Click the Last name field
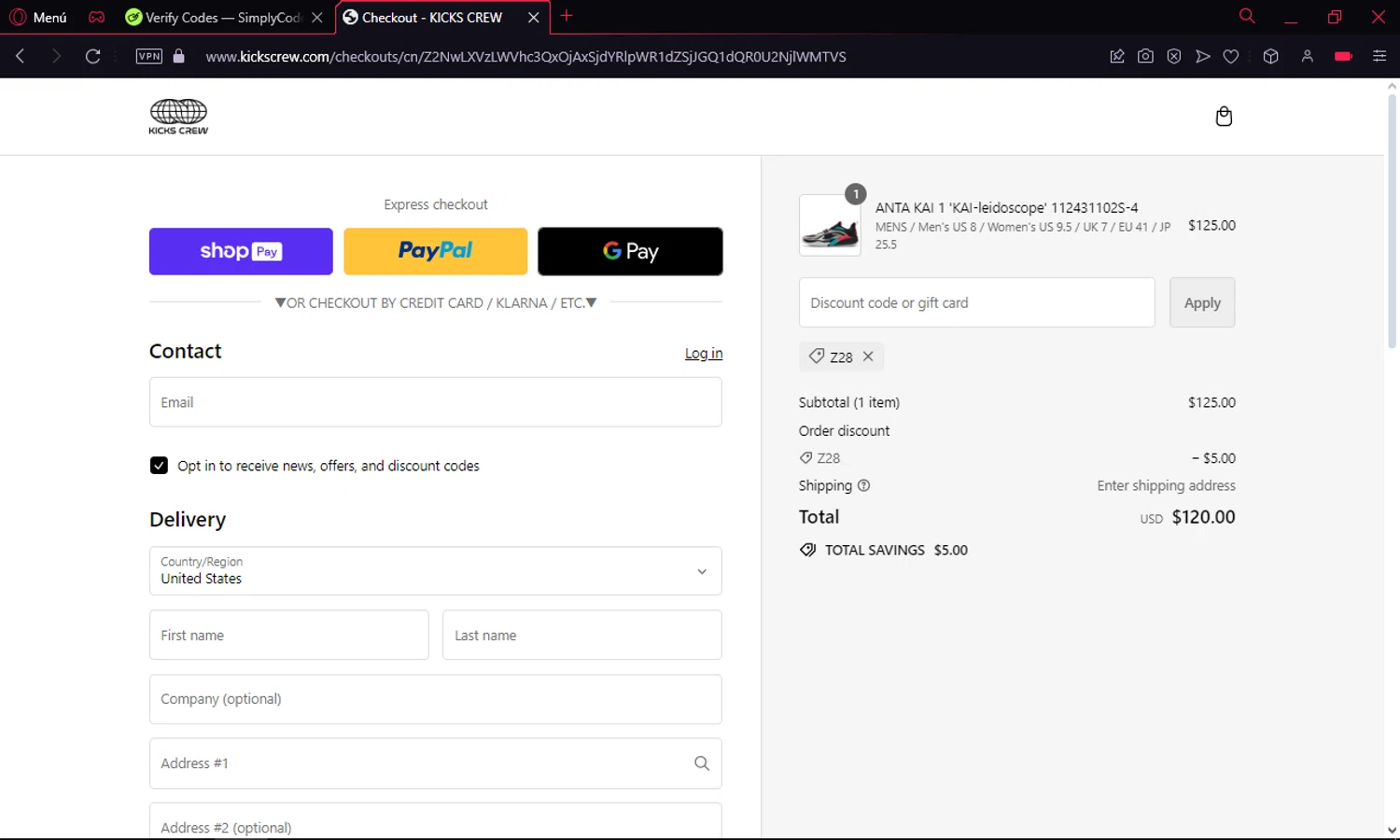 coord(582,635)
